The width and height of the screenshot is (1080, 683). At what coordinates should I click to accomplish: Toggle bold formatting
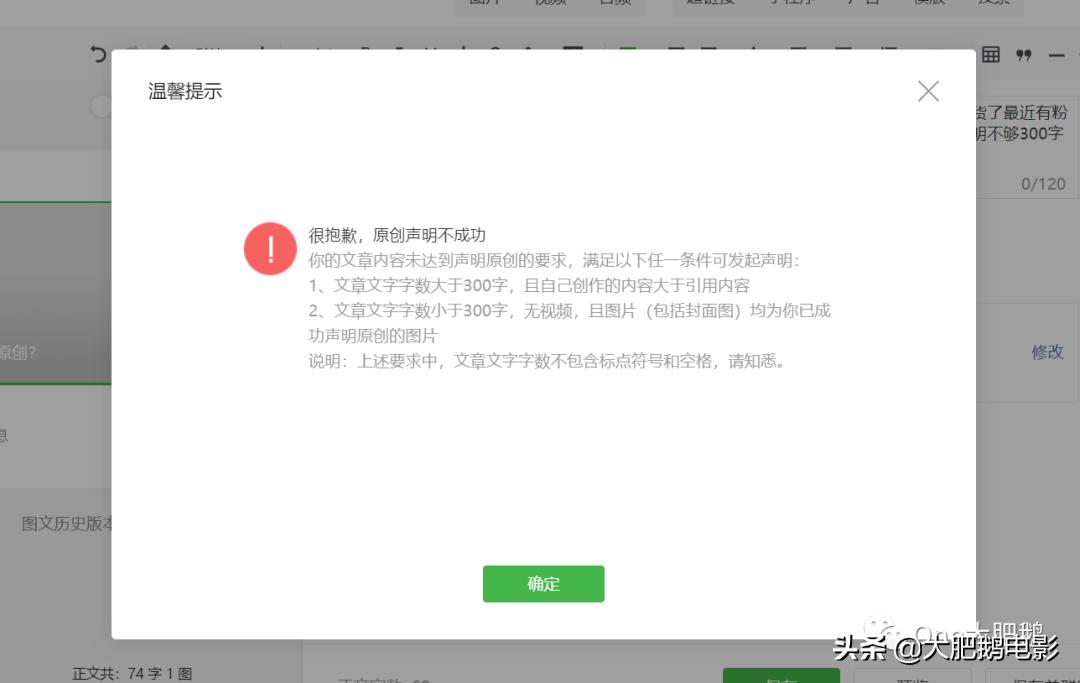point(365,48)
